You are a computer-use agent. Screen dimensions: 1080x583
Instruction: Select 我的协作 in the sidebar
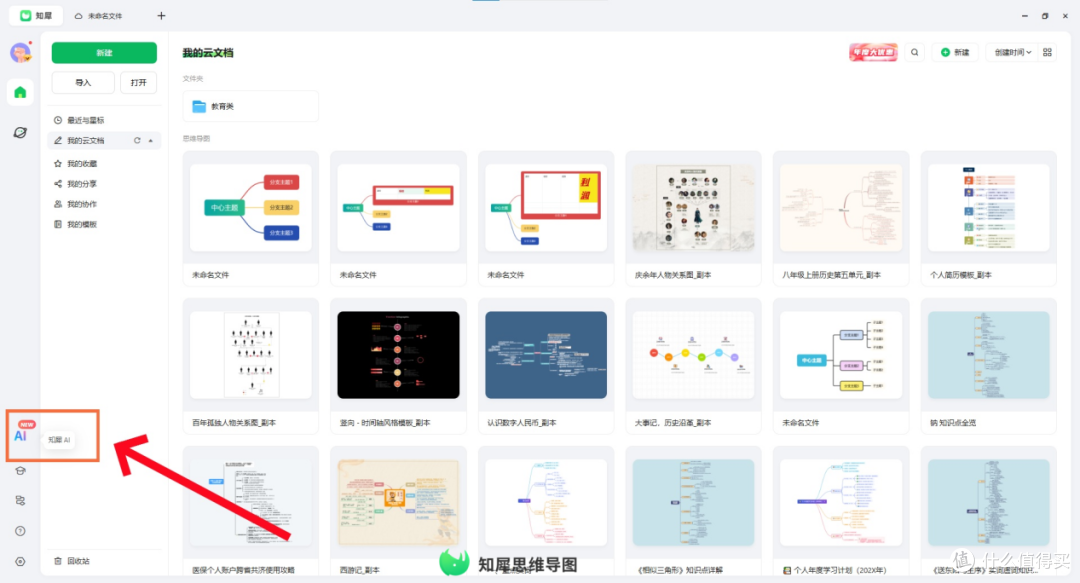click(105, 204)
